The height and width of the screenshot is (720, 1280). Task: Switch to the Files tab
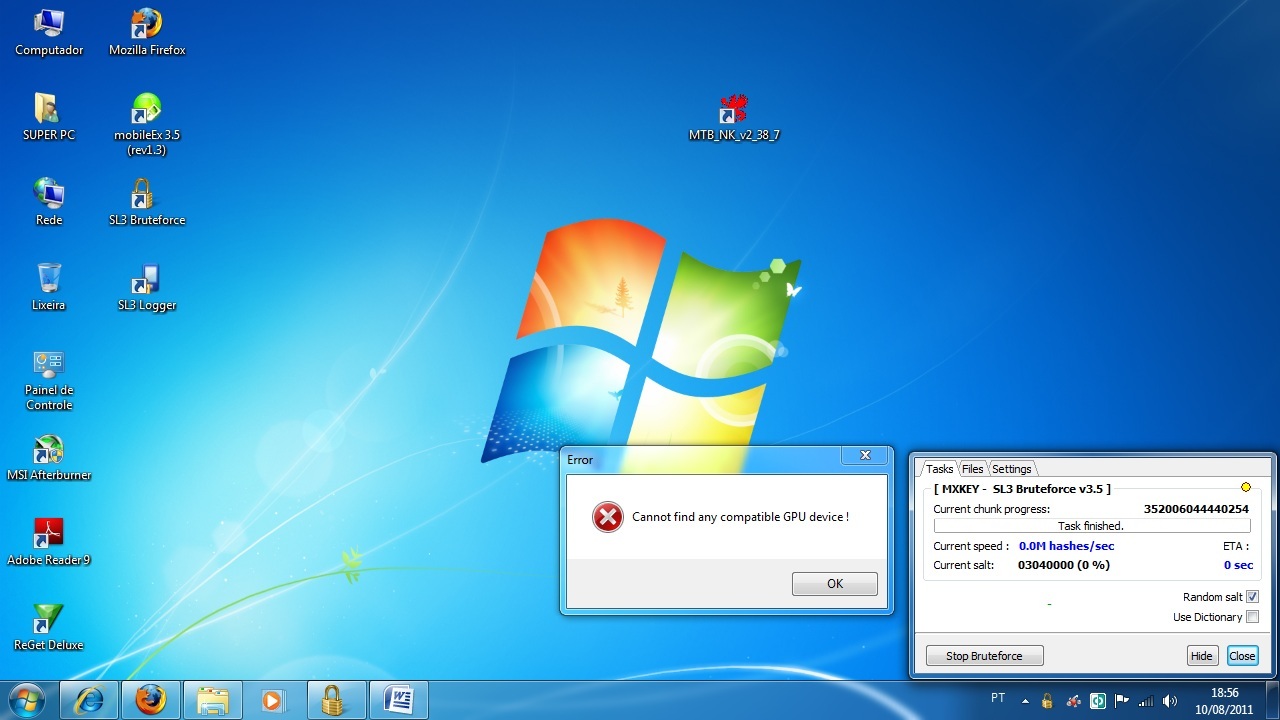[x=972, y=469]
